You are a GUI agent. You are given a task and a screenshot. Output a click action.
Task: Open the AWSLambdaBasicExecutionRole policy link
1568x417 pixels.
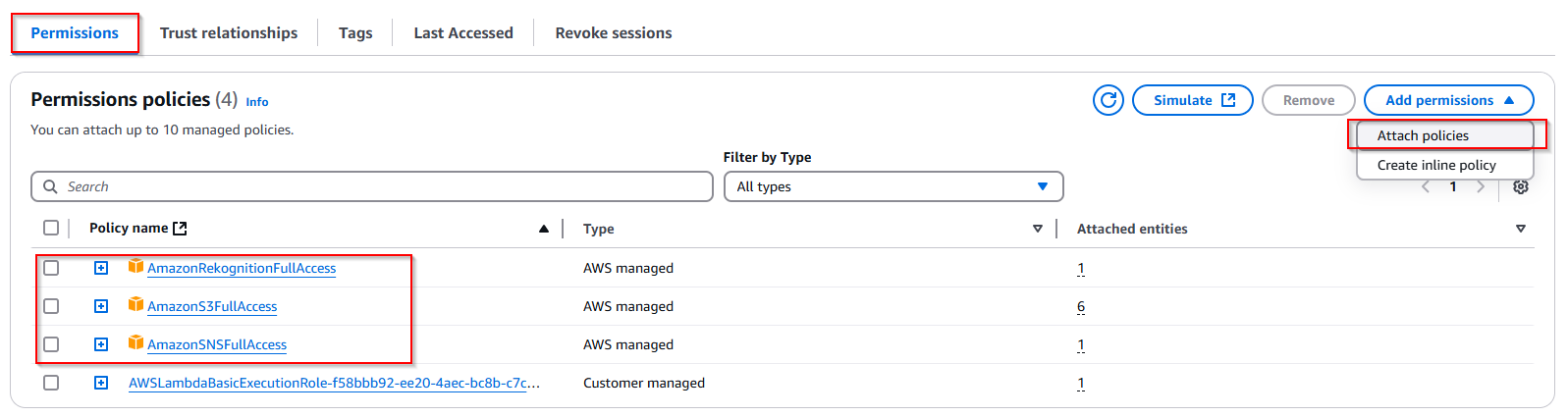tap(334, 383)
